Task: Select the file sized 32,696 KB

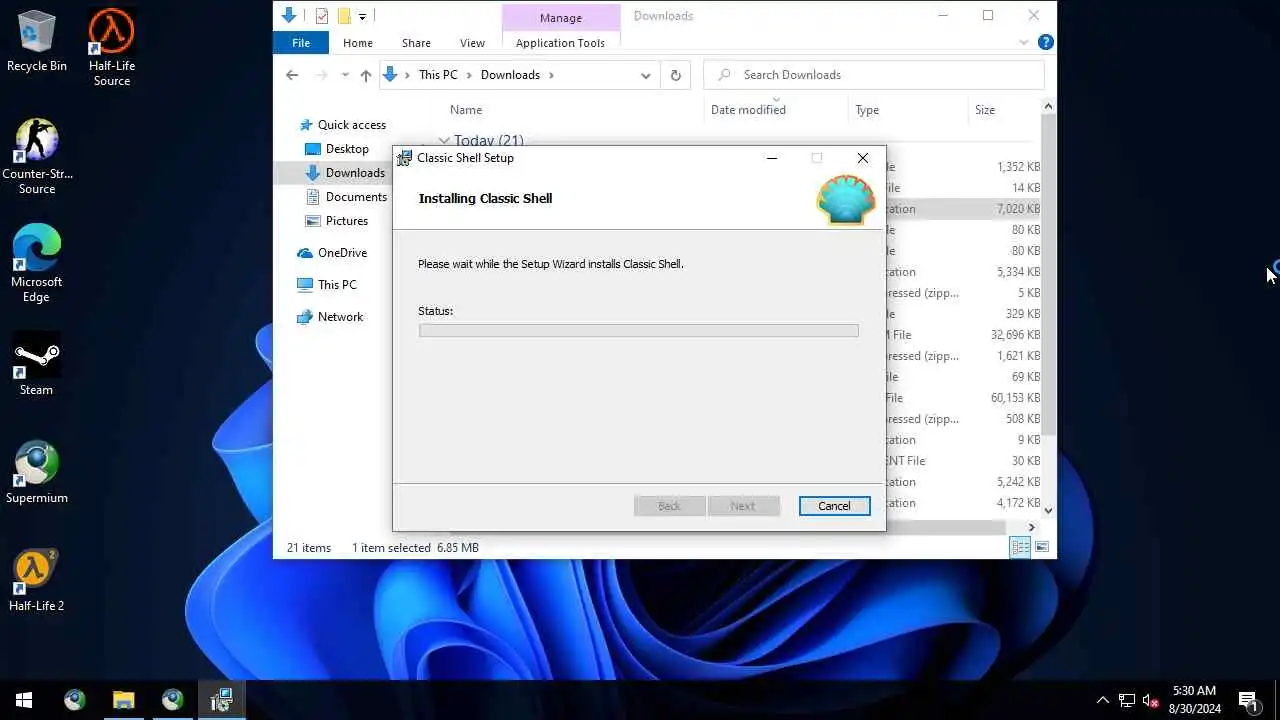Action: [963, 335]
